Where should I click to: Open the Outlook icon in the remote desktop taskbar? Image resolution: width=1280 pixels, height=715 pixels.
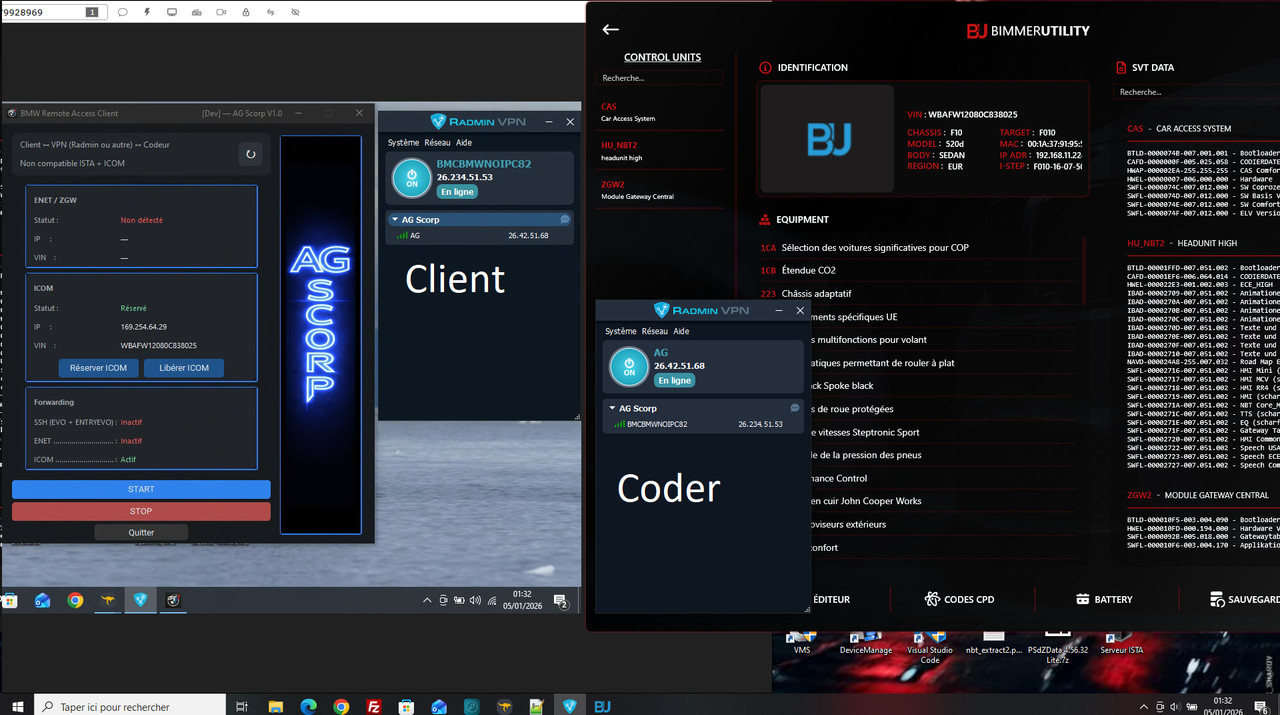42,600
